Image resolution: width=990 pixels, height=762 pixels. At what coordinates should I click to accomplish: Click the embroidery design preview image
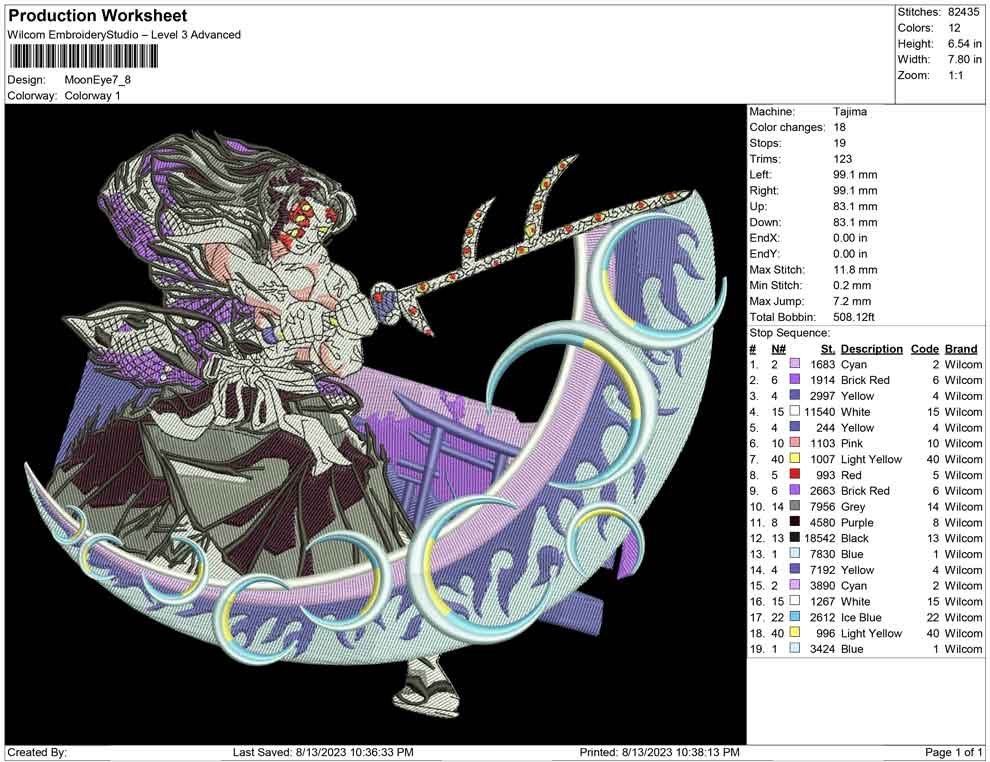(x=376, y=424)
